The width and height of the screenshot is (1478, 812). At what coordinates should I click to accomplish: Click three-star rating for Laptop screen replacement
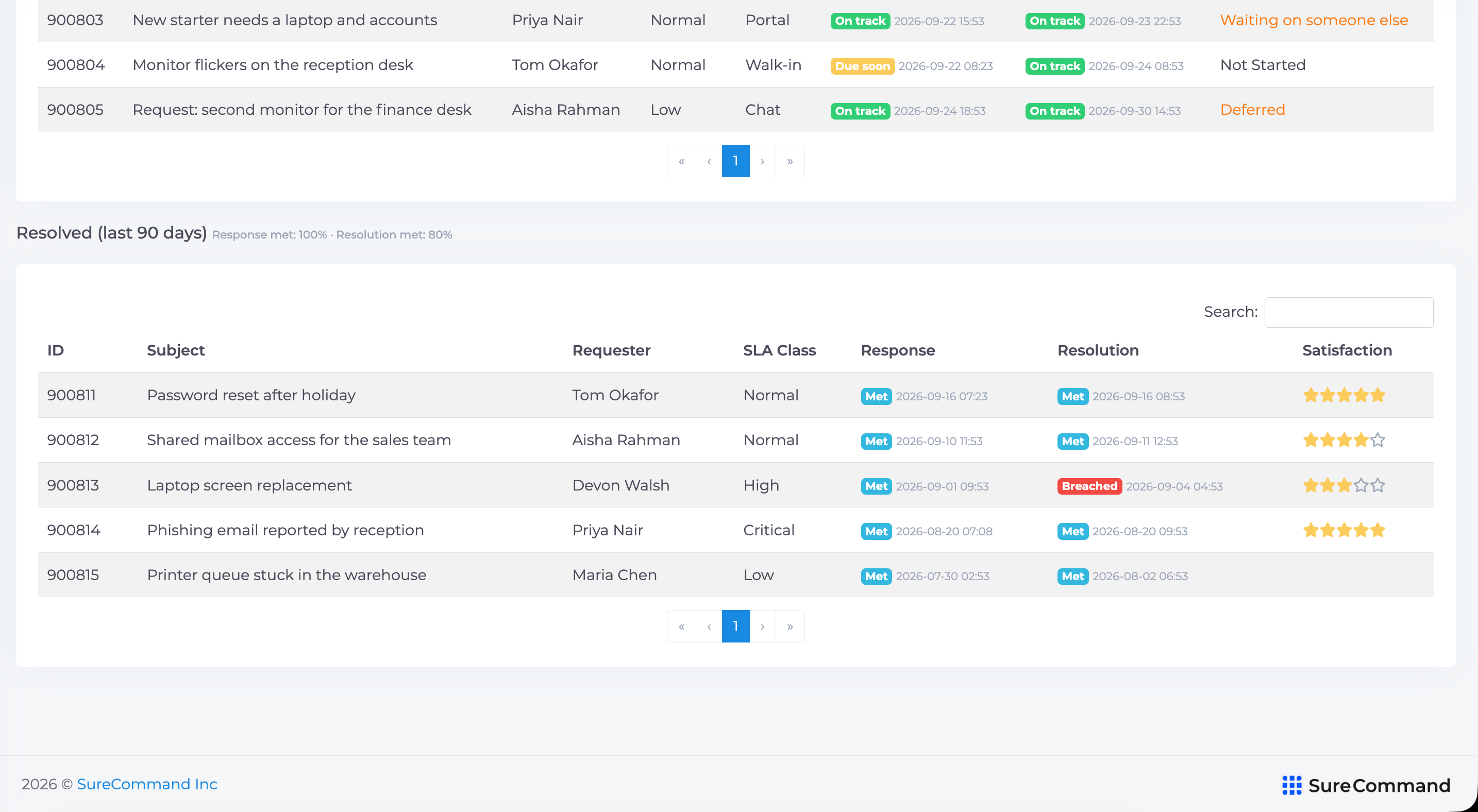pyautogui.click(x=1345, y=485)
